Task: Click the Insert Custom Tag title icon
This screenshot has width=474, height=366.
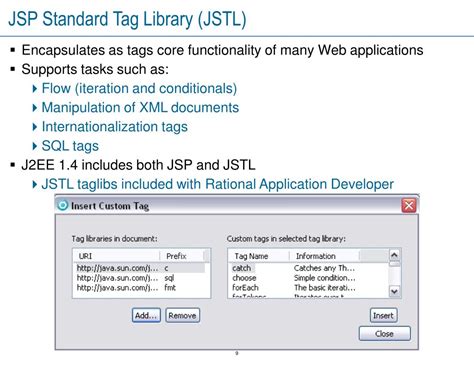Action: pos(62,205)
